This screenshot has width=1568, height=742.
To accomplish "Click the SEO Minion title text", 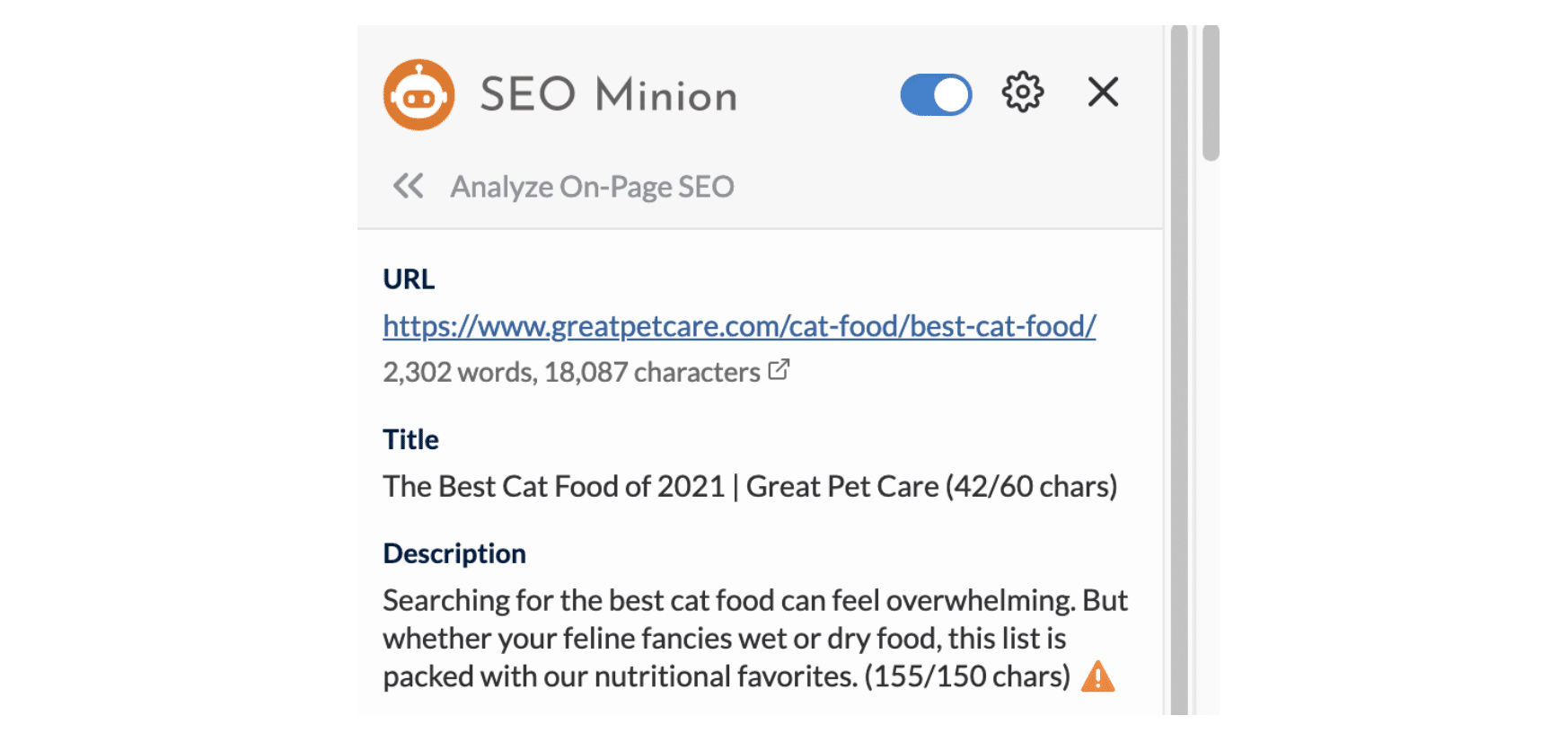I will pyautogui.click(x=609, y=94).
